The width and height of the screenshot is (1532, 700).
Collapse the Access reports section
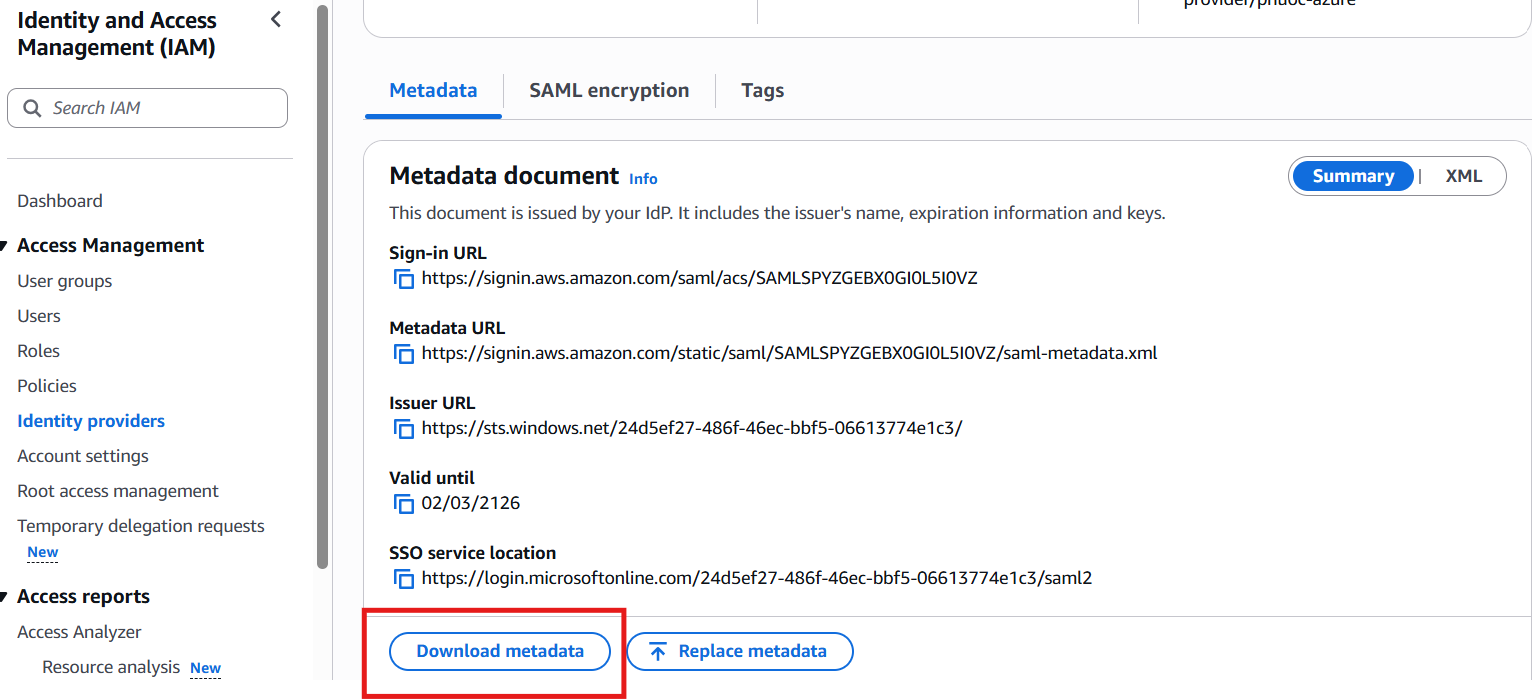5,597
